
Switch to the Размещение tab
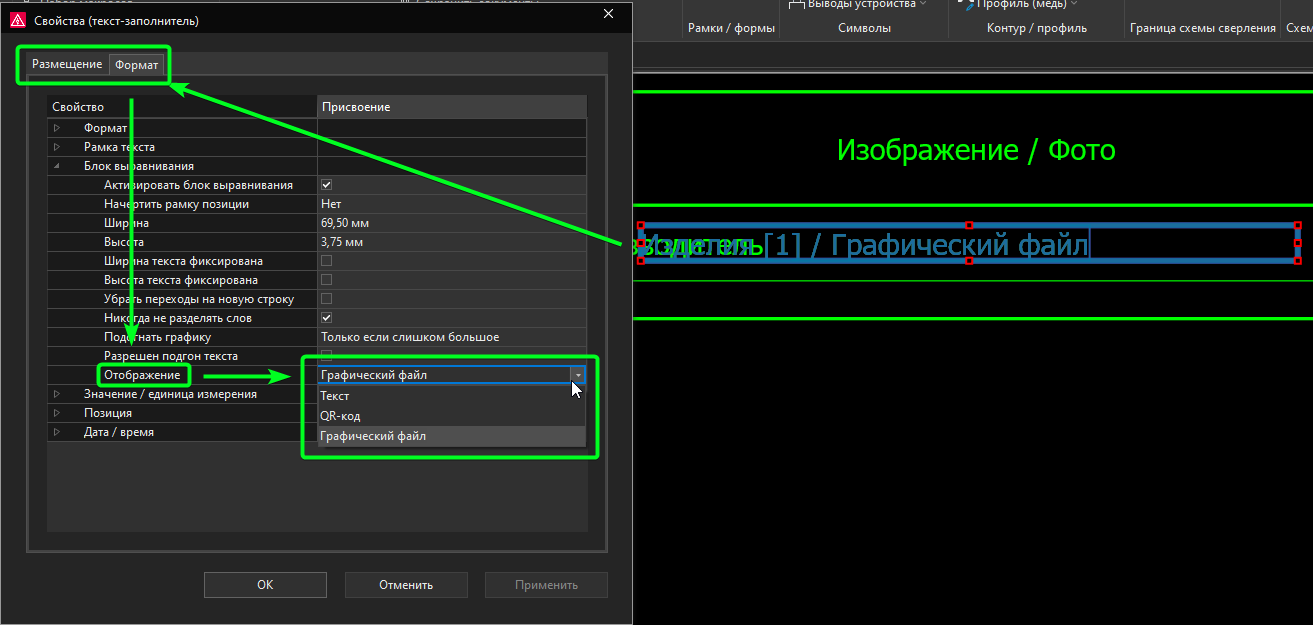(x=67, y=64)
